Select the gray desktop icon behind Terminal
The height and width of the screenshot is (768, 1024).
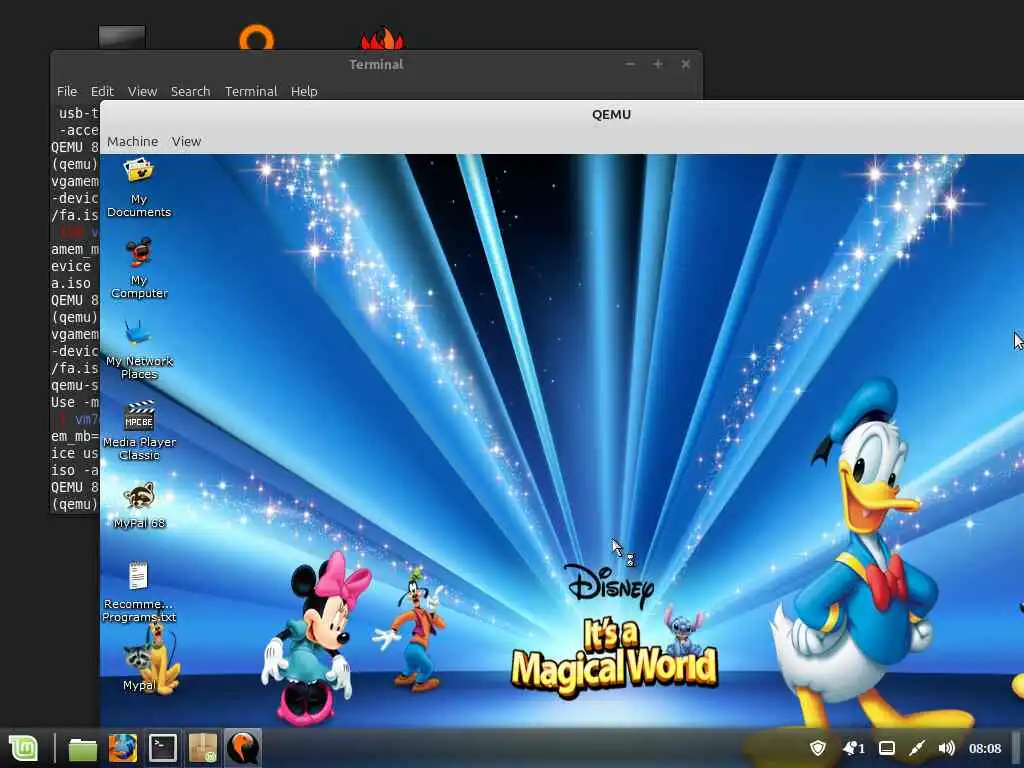pos(121,37)
